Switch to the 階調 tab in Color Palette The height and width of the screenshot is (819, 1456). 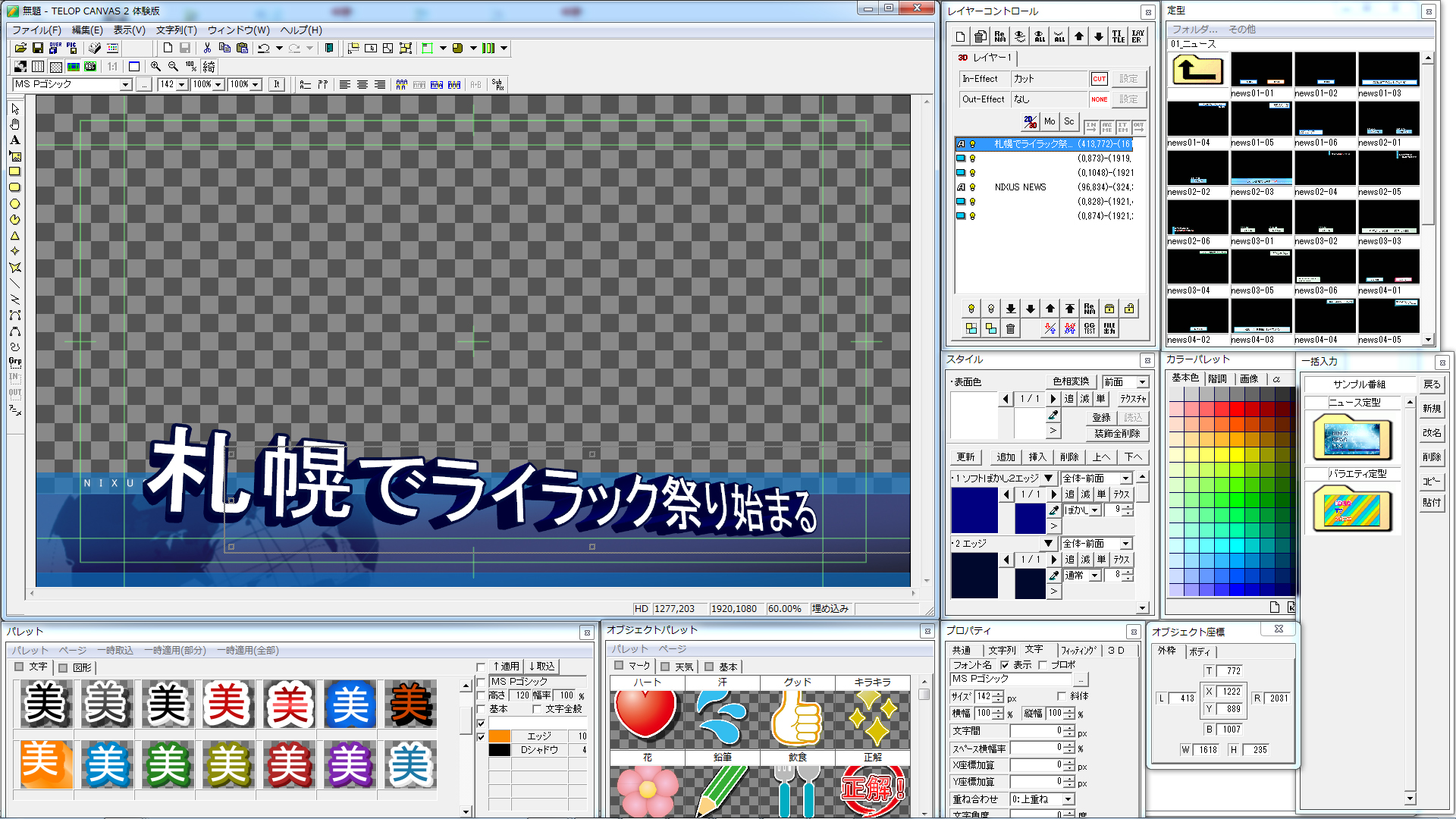pos(1217,378)
